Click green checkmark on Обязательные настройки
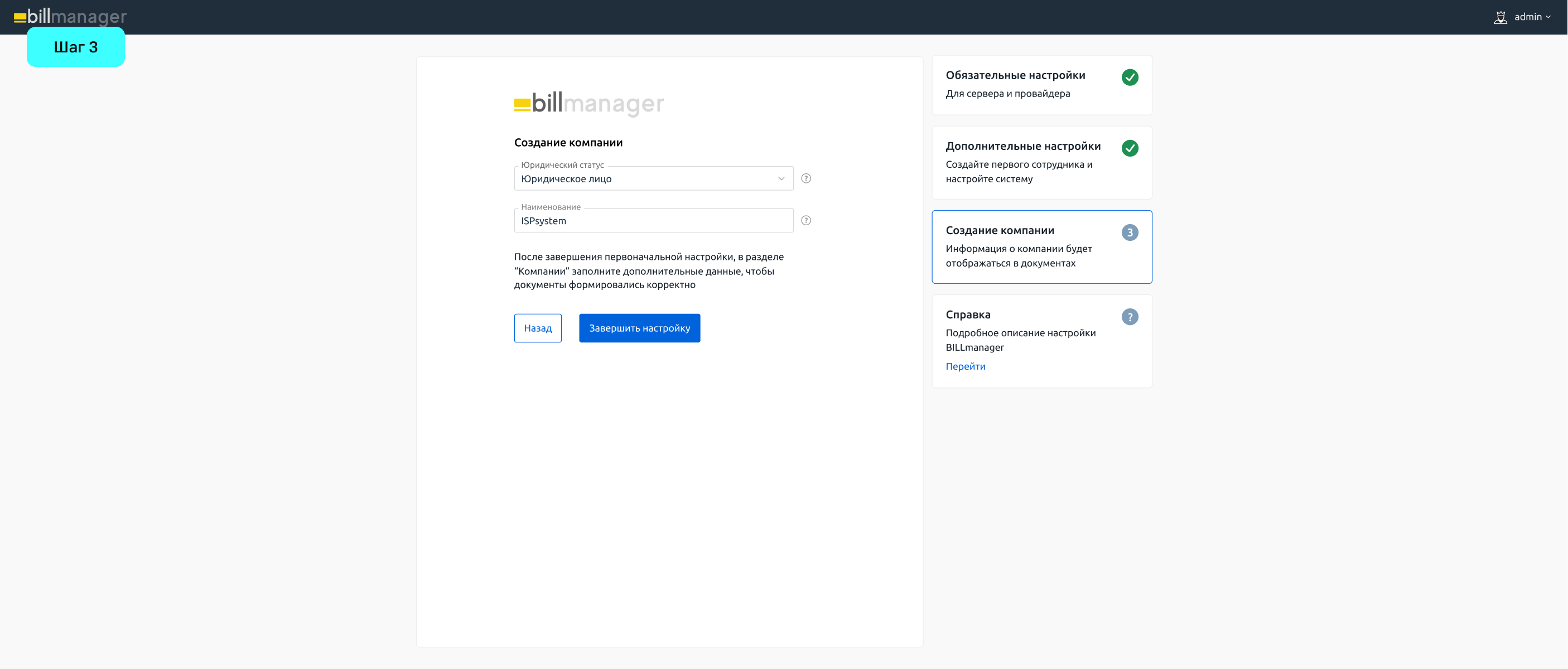Screen dimensions: 1568x669 [1130, 77]
